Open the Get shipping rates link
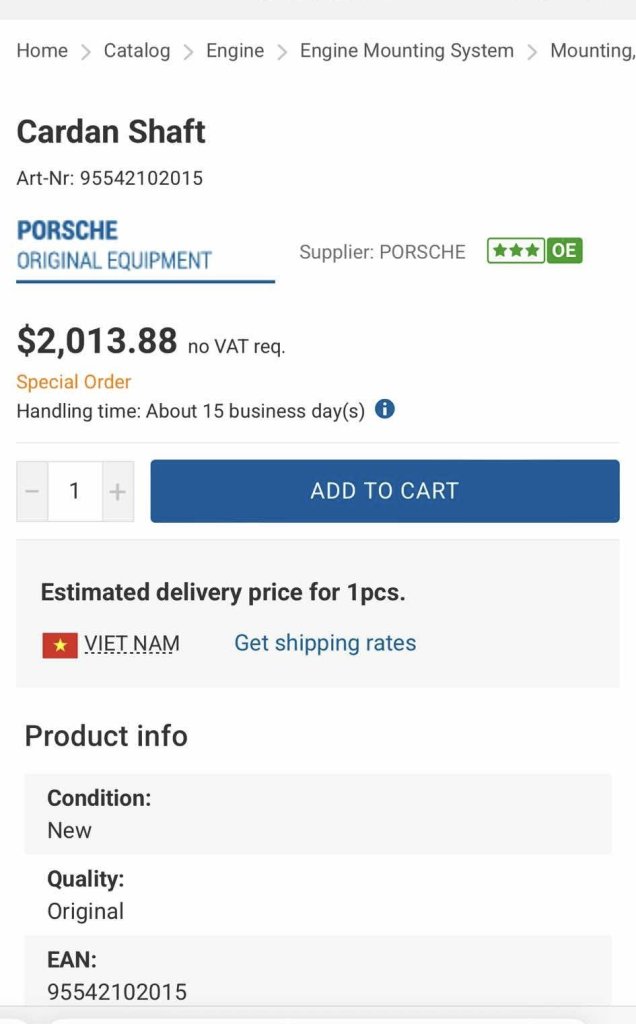This screenshot has height=1024, width=636. click(x=325, y=643)
